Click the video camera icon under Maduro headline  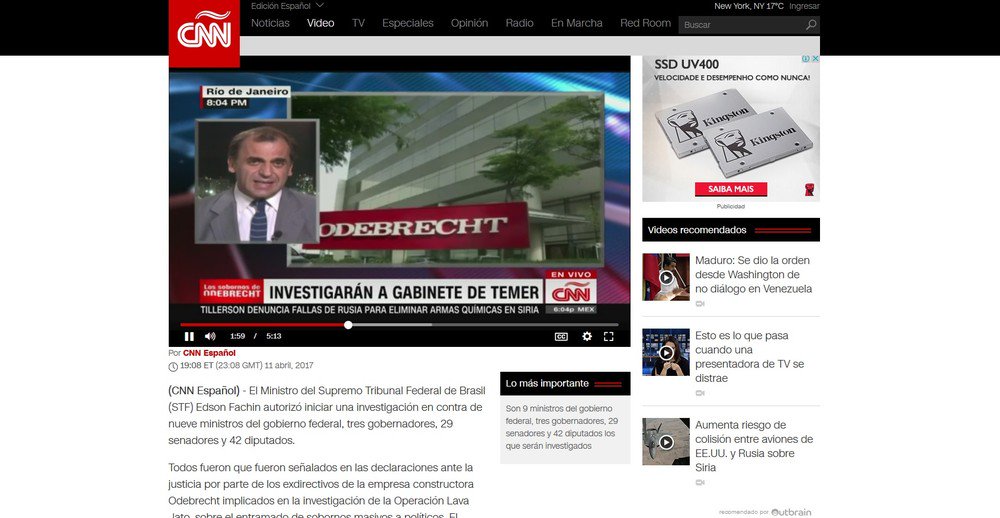(700, 304)
